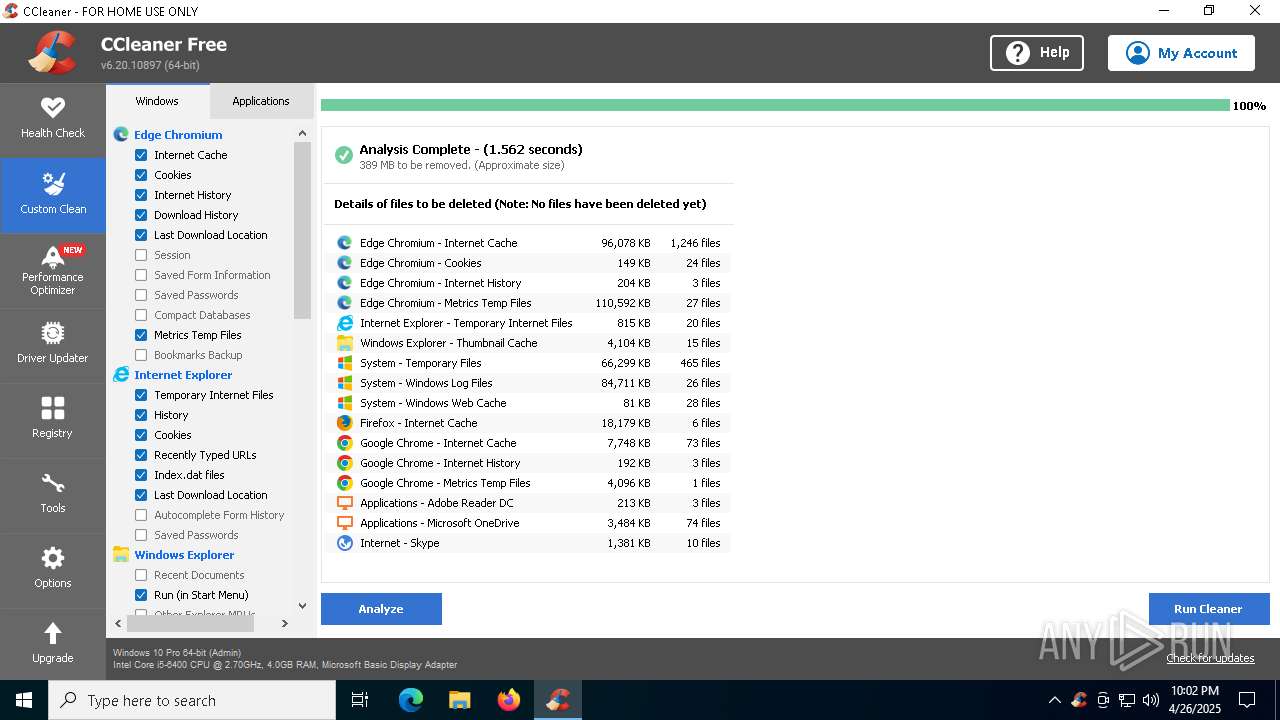
Task: Select the Google Chrome - Metrics Temp Files row
Action: [530, 483]
